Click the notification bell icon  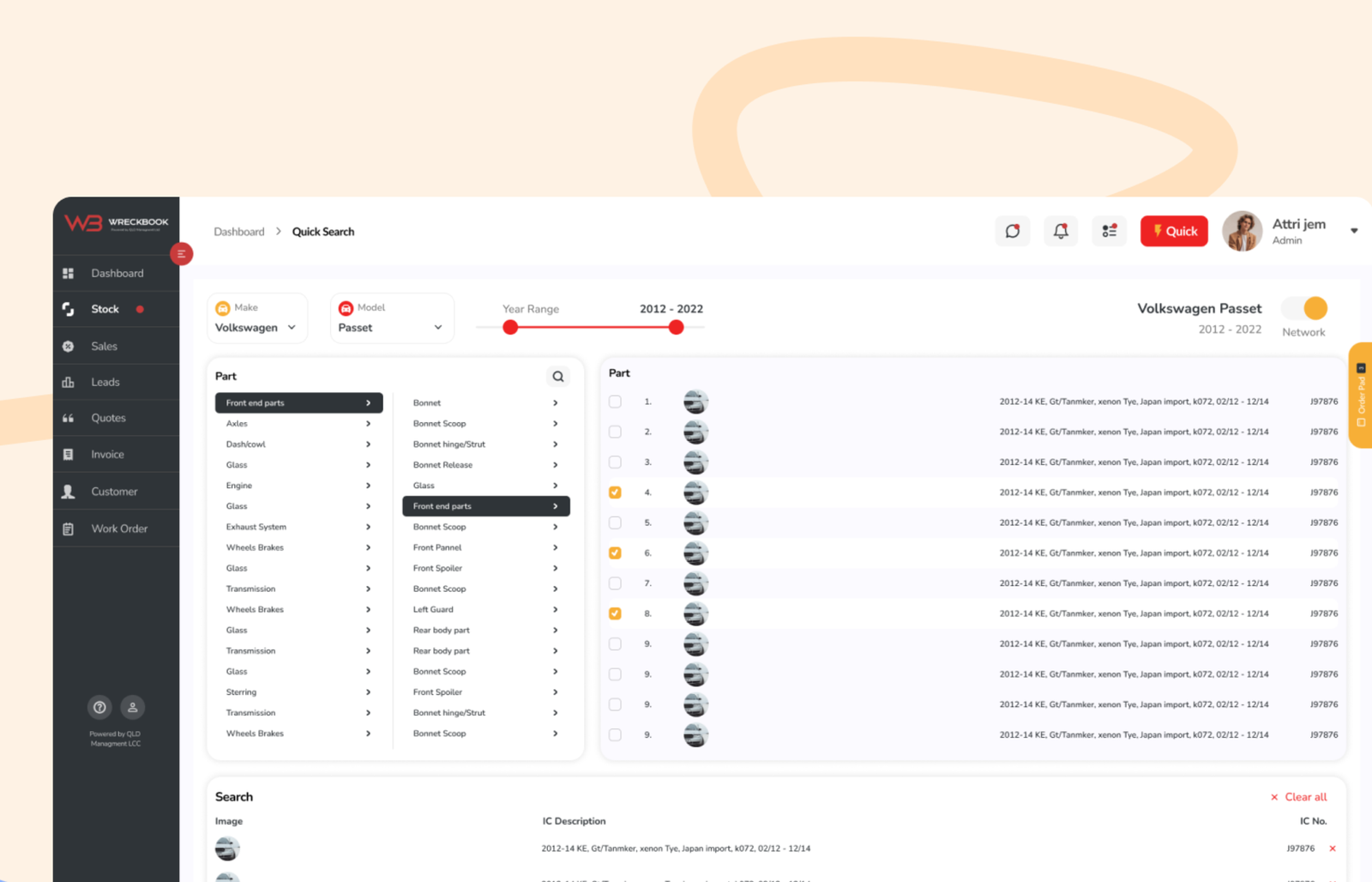tap(1061, 231)
